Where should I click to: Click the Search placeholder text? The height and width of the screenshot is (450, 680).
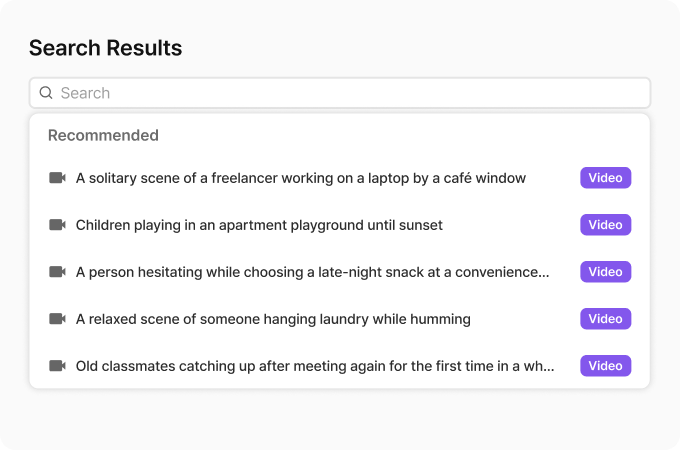[85, 93]
